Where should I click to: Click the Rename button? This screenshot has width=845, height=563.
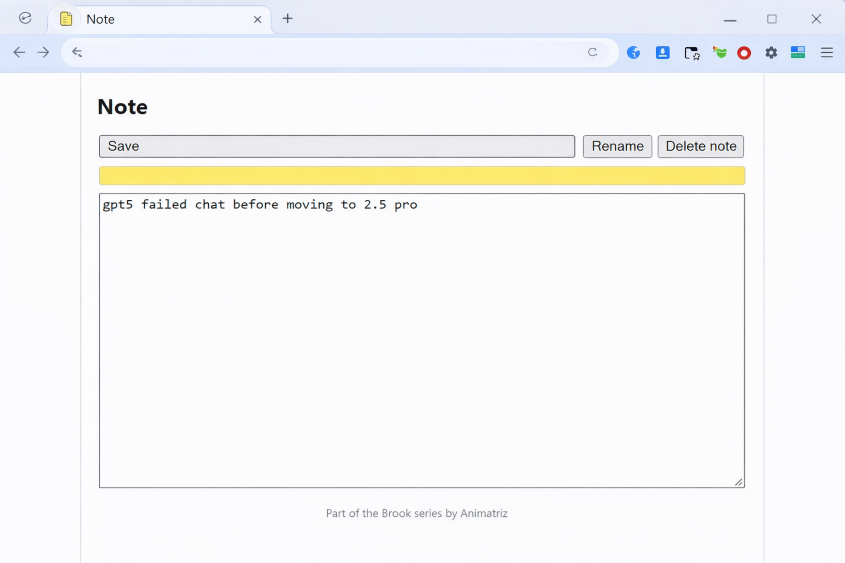(617, 146)
